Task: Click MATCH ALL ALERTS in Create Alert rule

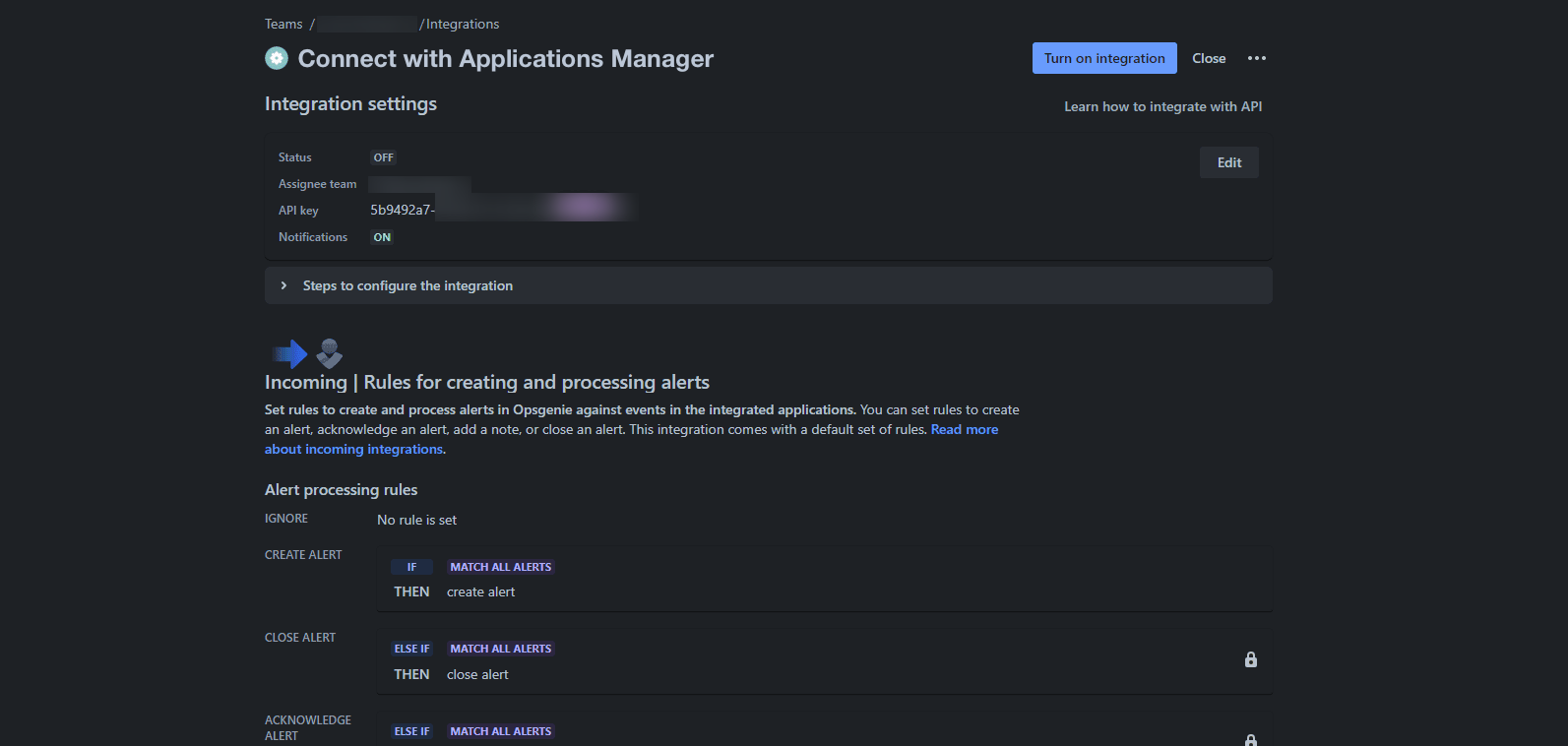Action: (501, 567)
